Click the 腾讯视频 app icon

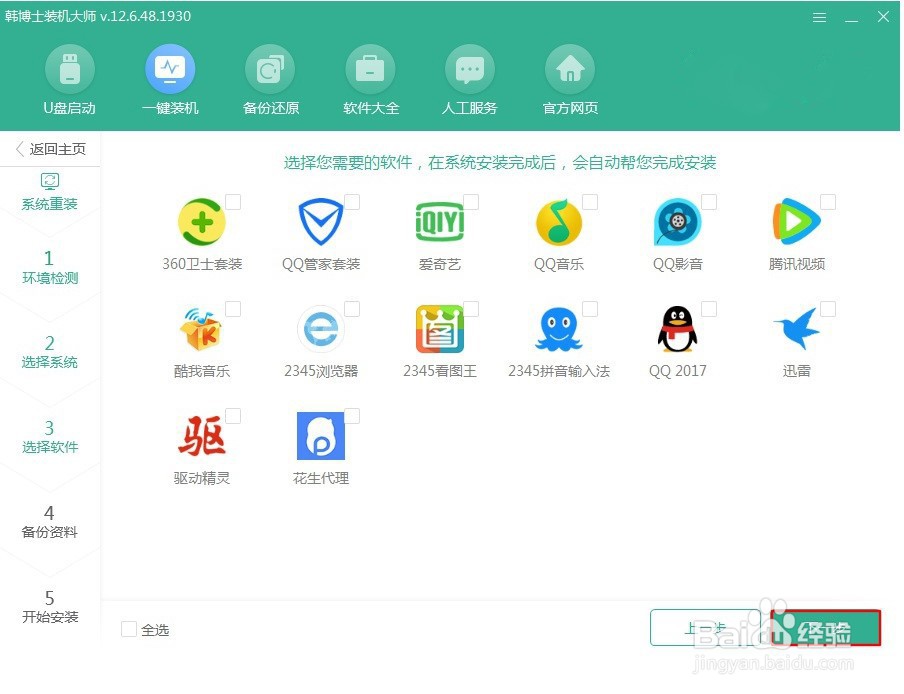pyautogui.click(x=796, y=221)
